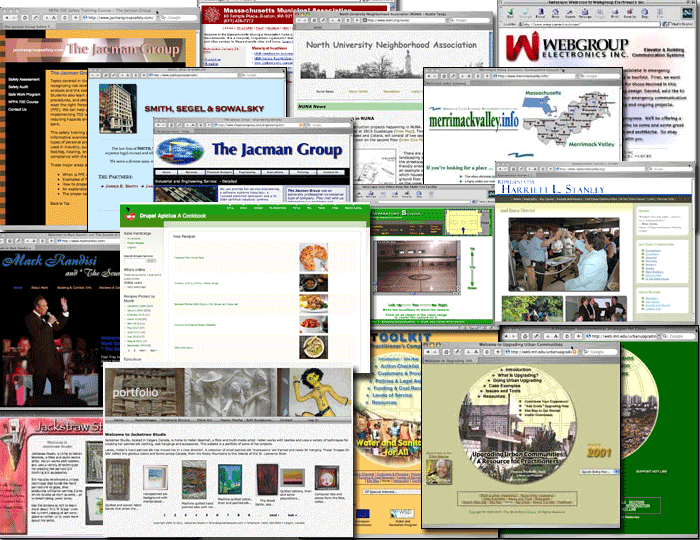Open Contact Us in the safety site sidebar
The image size is (700, 540).
pos(17,109)
